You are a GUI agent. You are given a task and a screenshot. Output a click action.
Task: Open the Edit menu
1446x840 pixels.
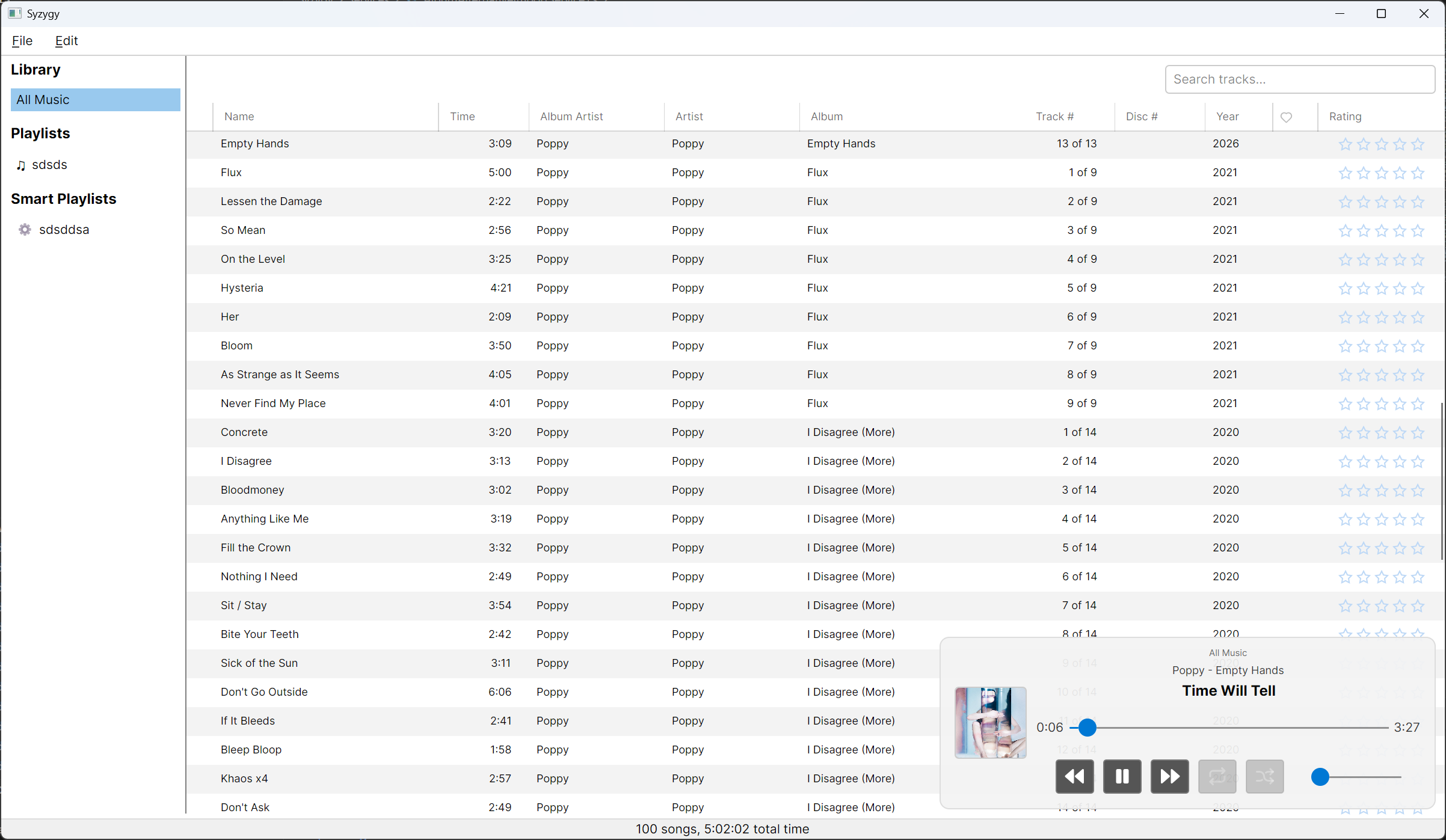(66, 41)
